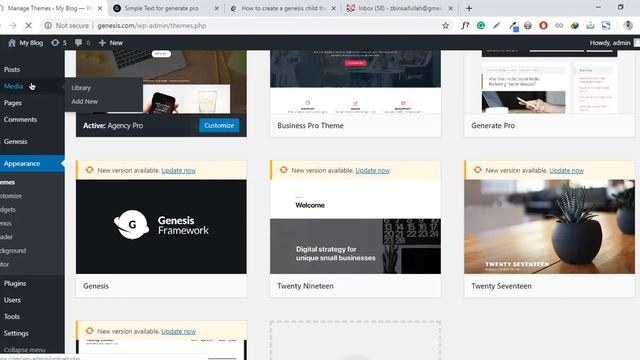Open a new browser tab
This screenshot has width=640, height=360.
pos(469,8)
